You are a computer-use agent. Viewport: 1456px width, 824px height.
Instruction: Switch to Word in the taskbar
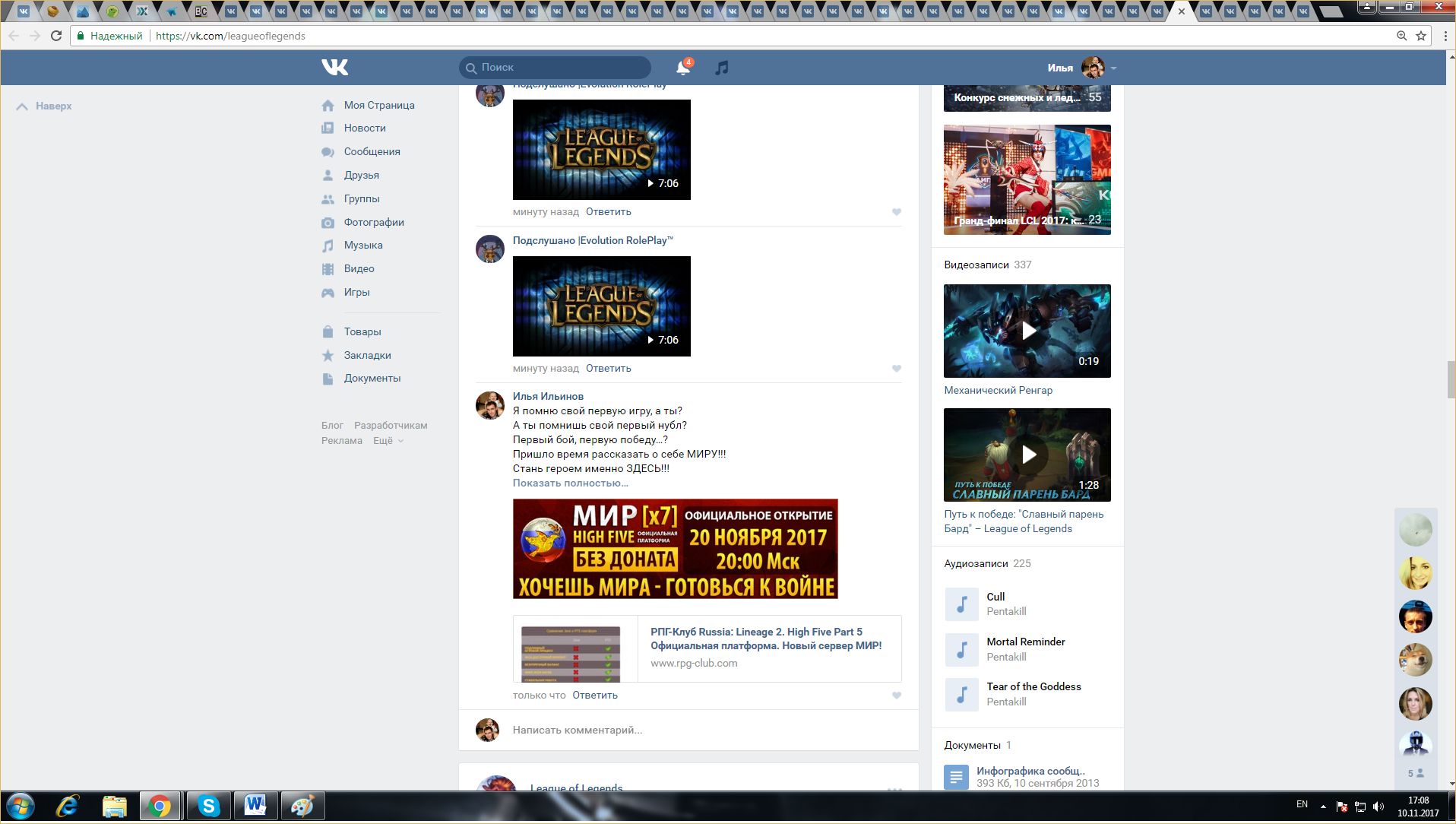[255, 806]
